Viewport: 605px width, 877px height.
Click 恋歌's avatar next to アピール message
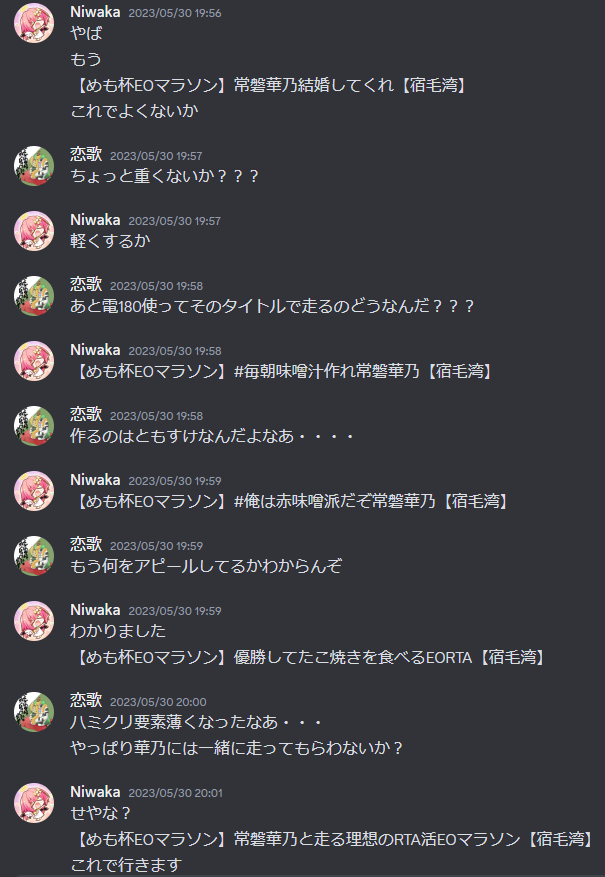(x=34, y=556)
